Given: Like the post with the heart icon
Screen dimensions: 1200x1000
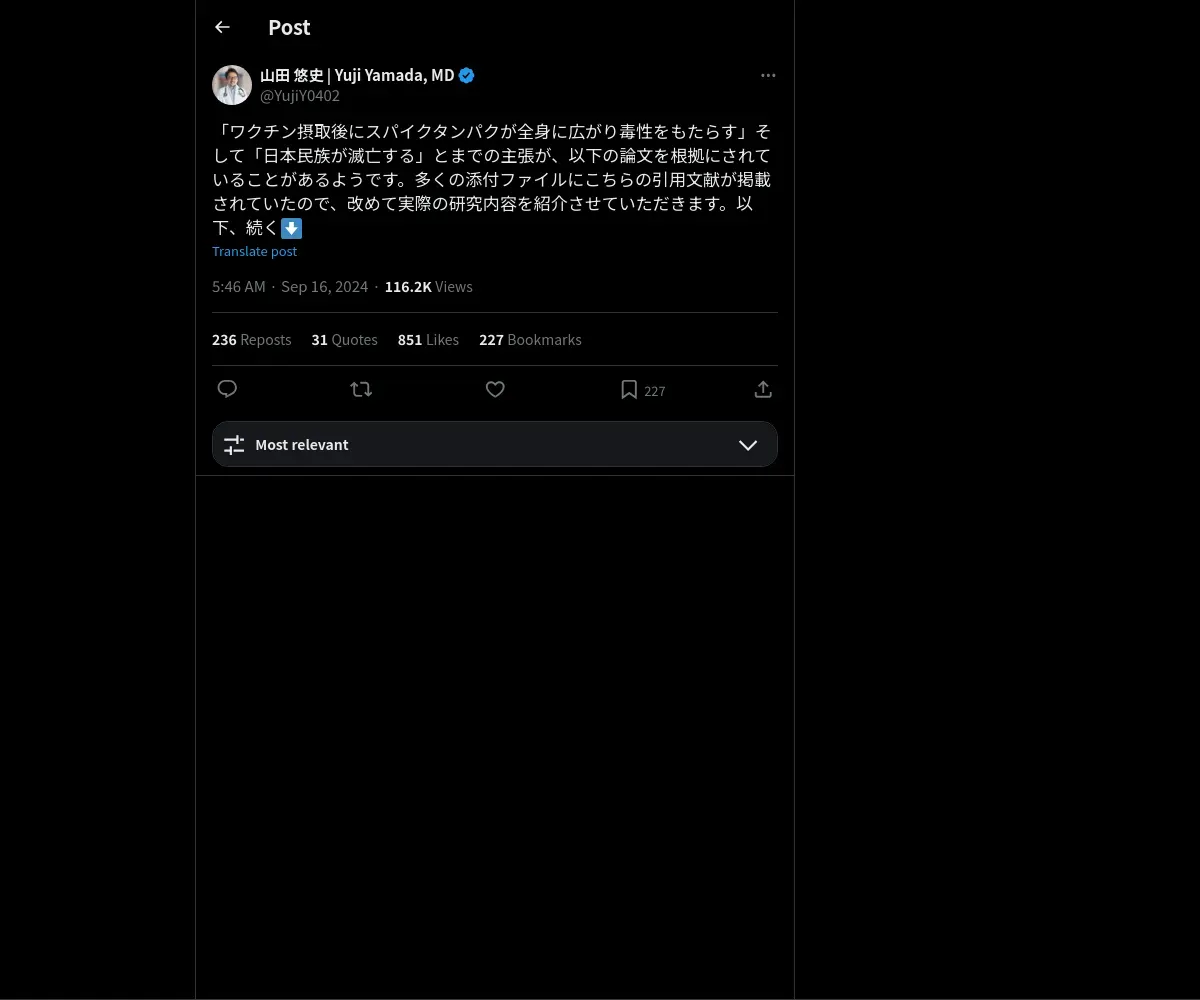Looking at the screenshot, I should point(495,389).
